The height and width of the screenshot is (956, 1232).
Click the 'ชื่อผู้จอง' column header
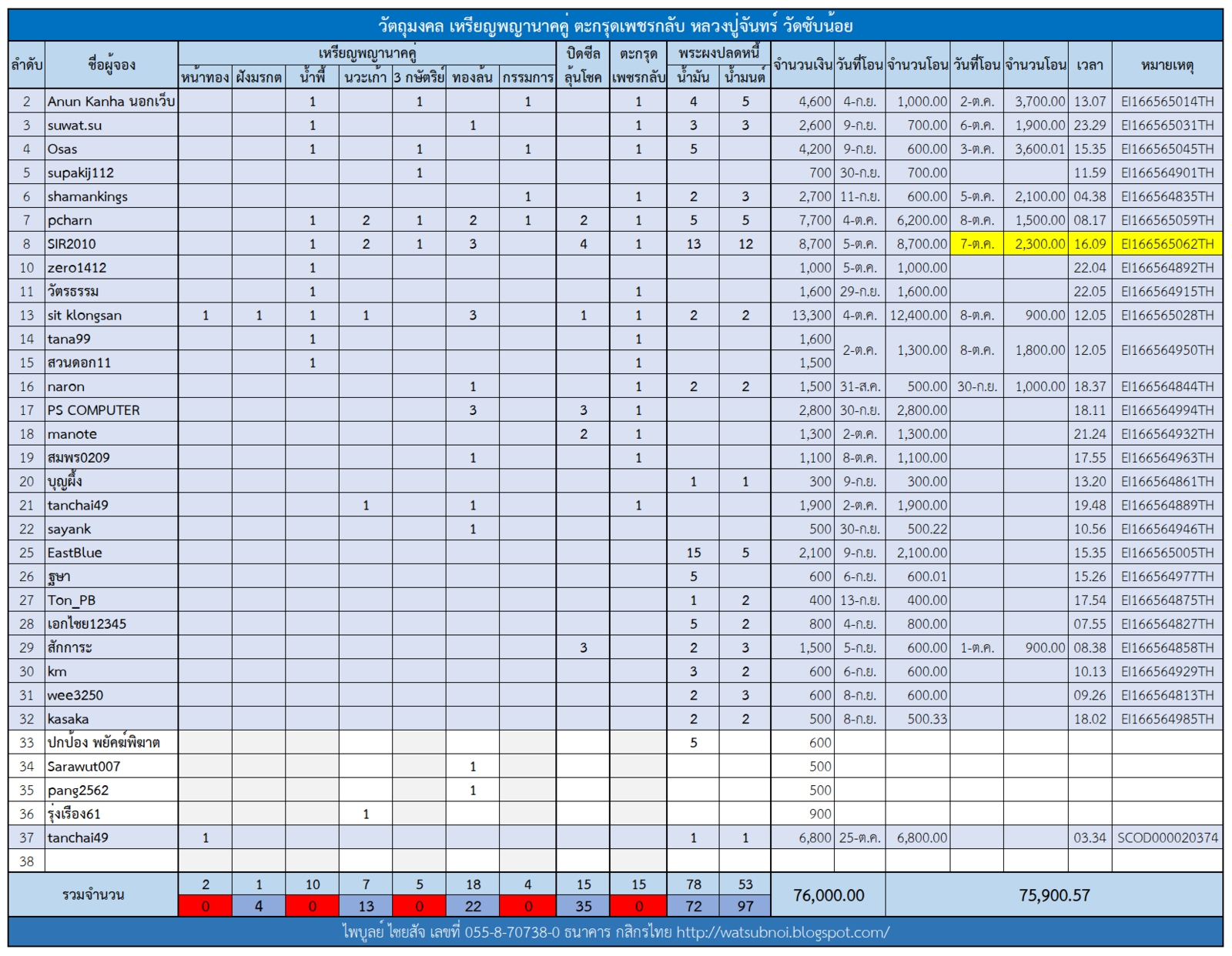112,65
